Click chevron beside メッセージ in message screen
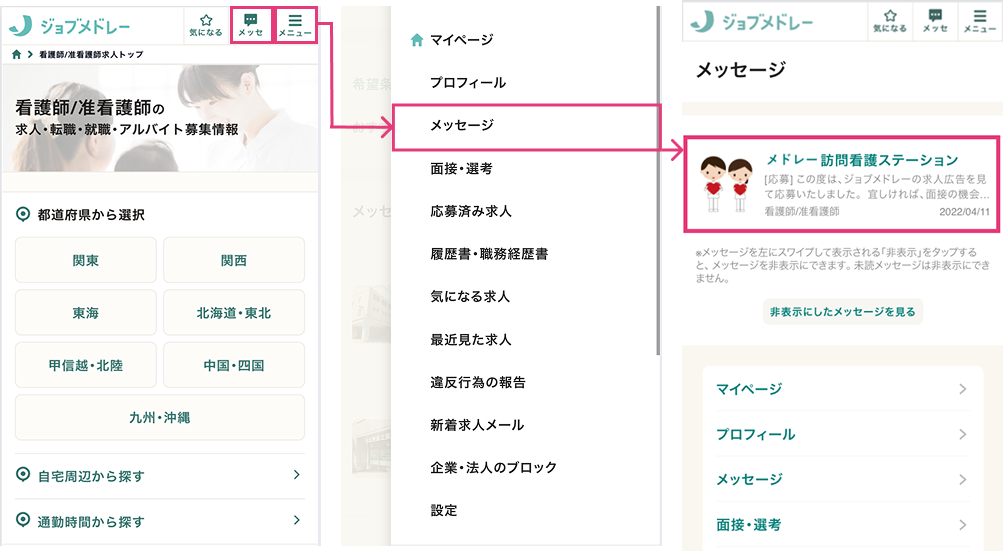Image resolution: width=1003 pixels, height=556 pixels. (963, 479)
